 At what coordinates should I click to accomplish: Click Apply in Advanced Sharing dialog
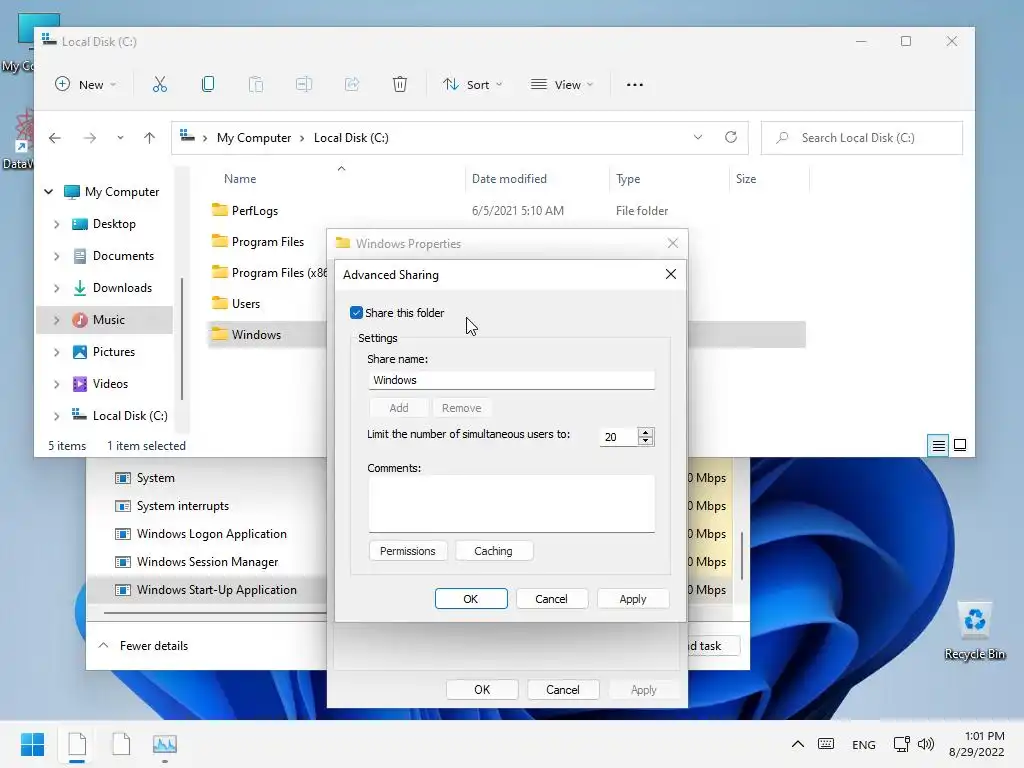pos(632,599)
